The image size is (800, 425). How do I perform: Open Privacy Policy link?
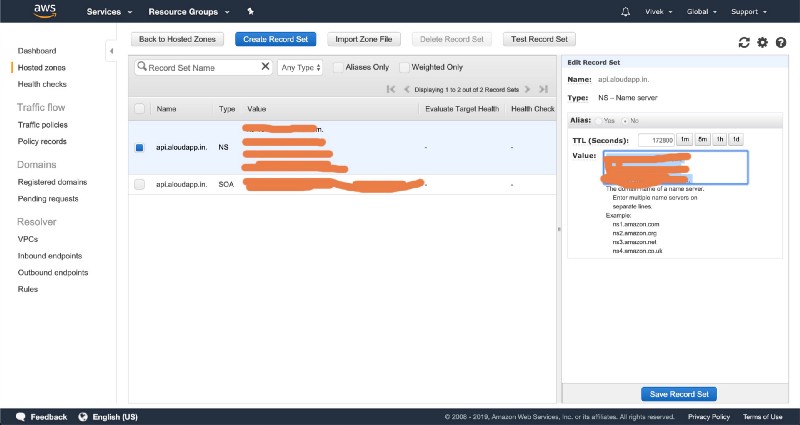pyautogui.click(x=709, y=417)
